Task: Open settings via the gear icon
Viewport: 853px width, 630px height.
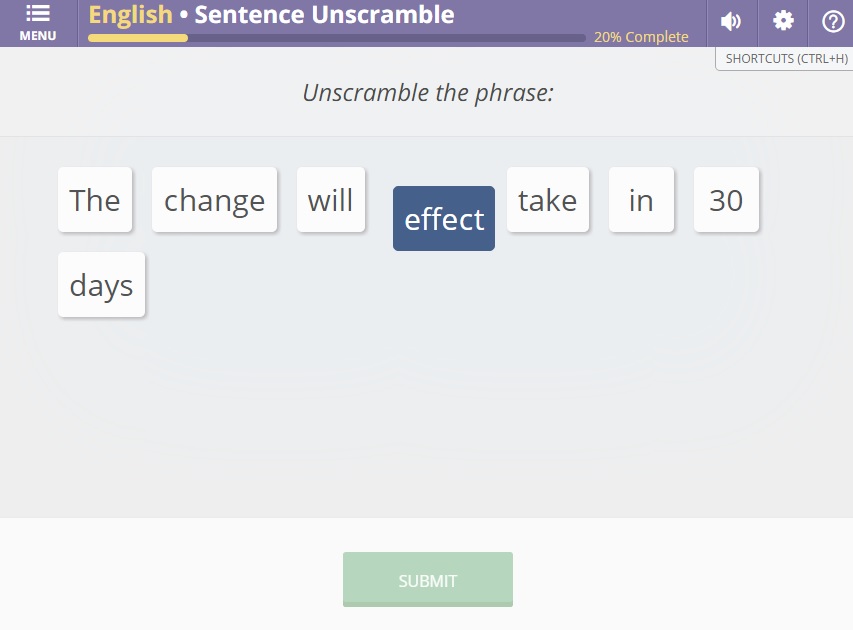Action: (x=783, y=22)
